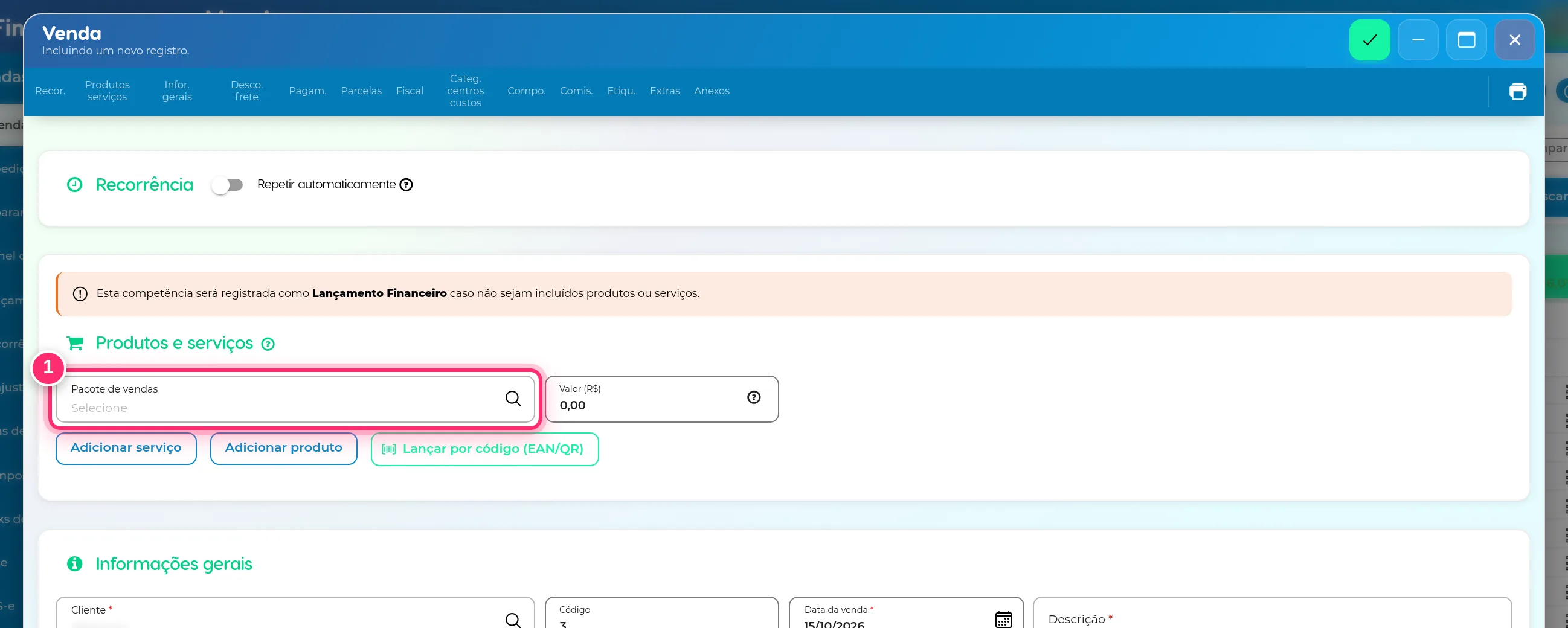Open help icon inside Valor (R$) field

754,397
